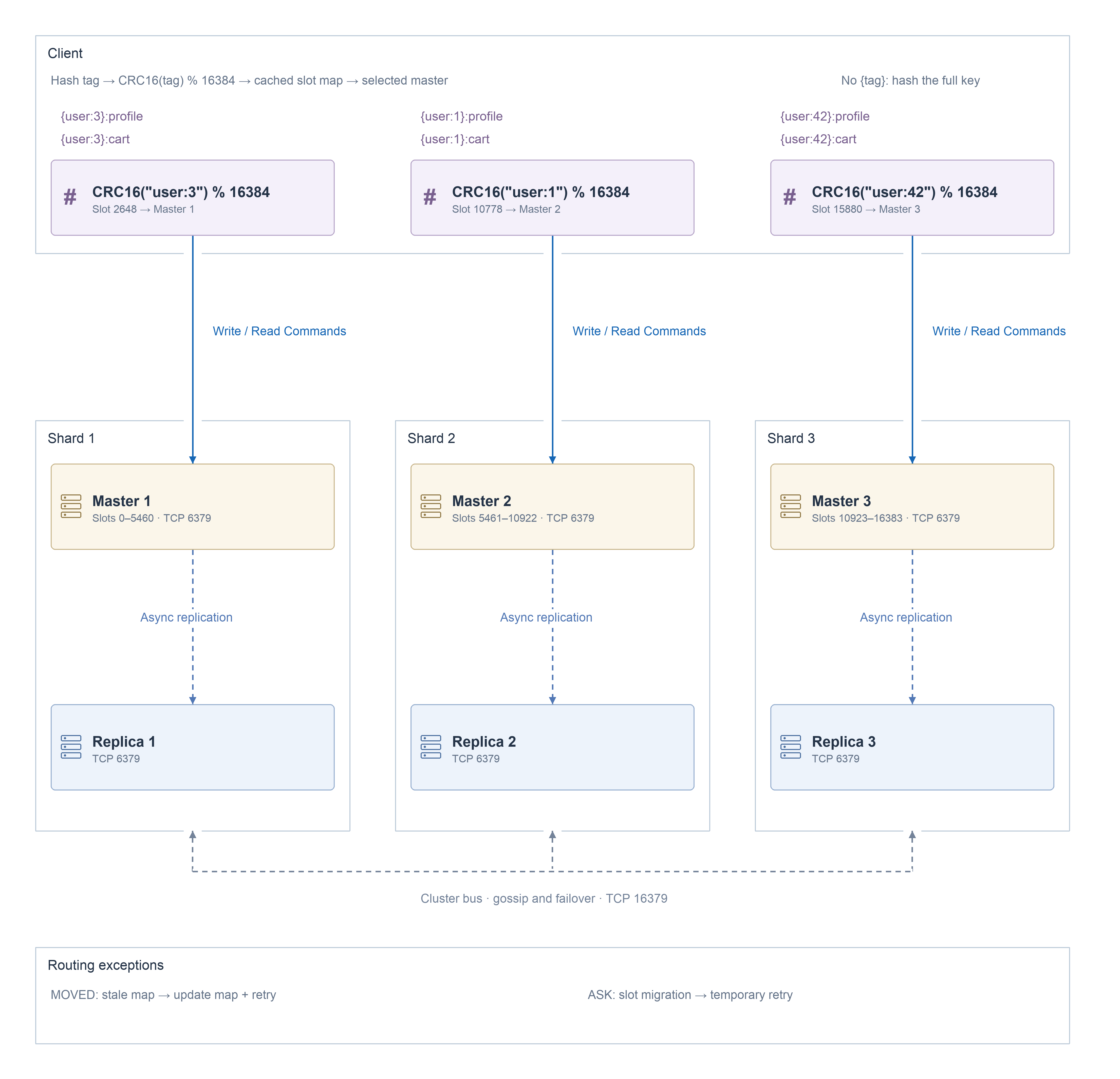Click the Cluster bus gossip and failover caption
Viewport: 1120px width, 1079px height.
click(544, 898)
